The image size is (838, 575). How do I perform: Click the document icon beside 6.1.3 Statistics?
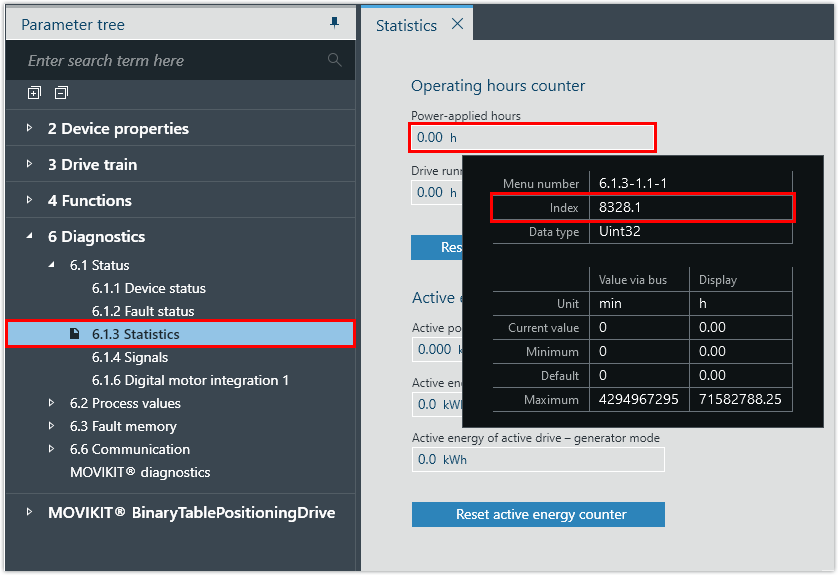tap(75, 334)
